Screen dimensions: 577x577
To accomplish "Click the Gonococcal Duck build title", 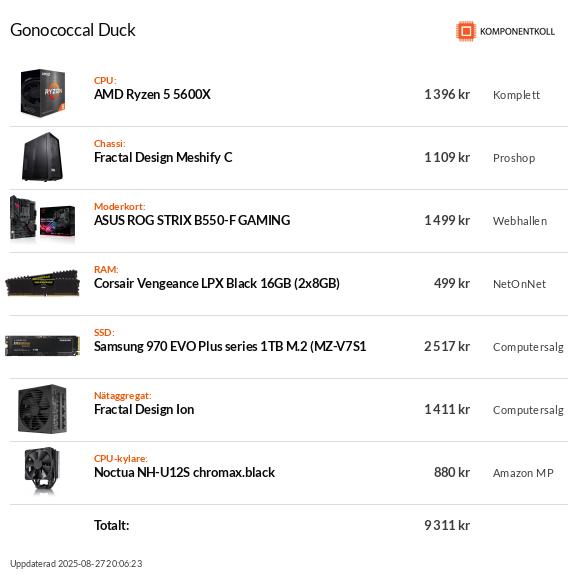I will 73,30.
